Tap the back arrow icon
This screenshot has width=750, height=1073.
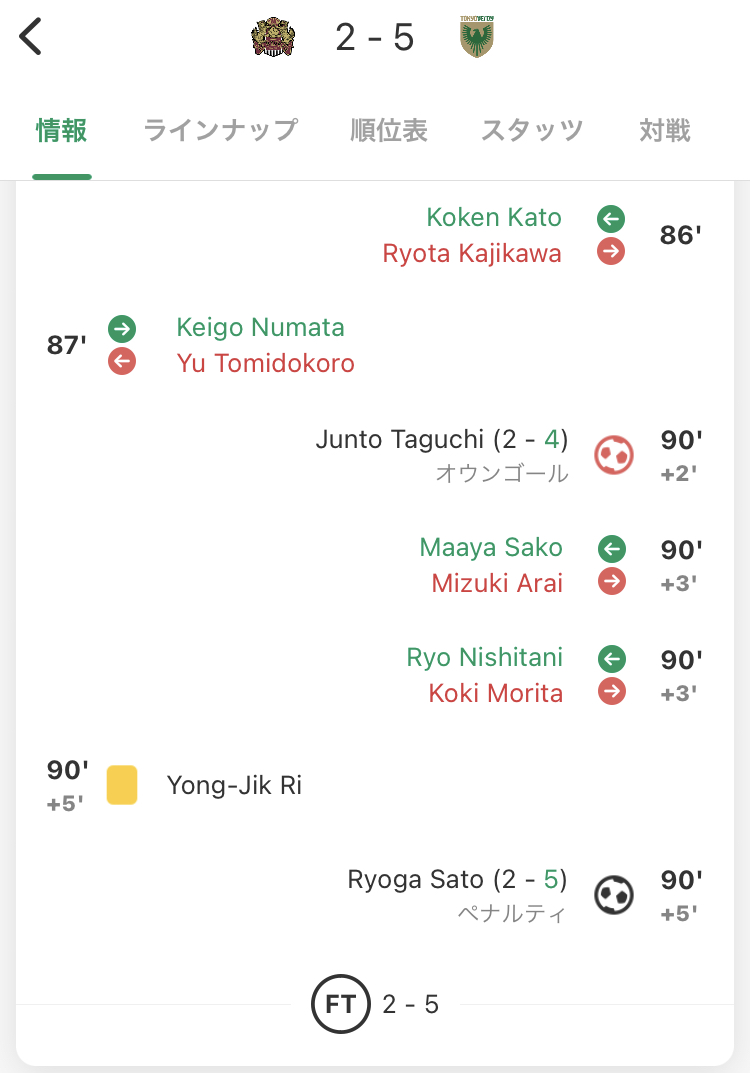click(32, 37)
